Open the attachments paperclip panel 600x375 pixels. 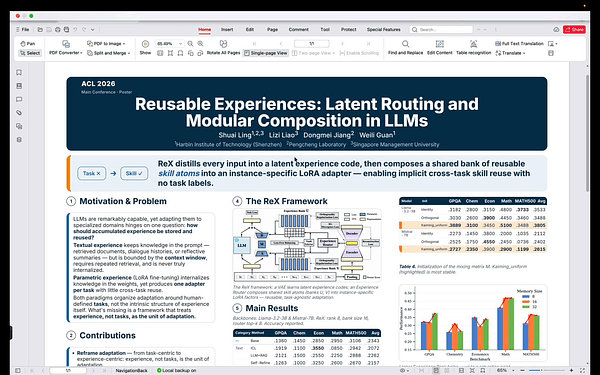click(x=19, y=112)
